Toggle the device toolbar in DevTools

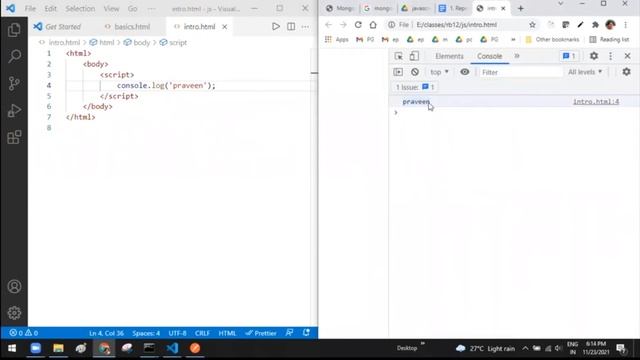(x=414, y=56)
